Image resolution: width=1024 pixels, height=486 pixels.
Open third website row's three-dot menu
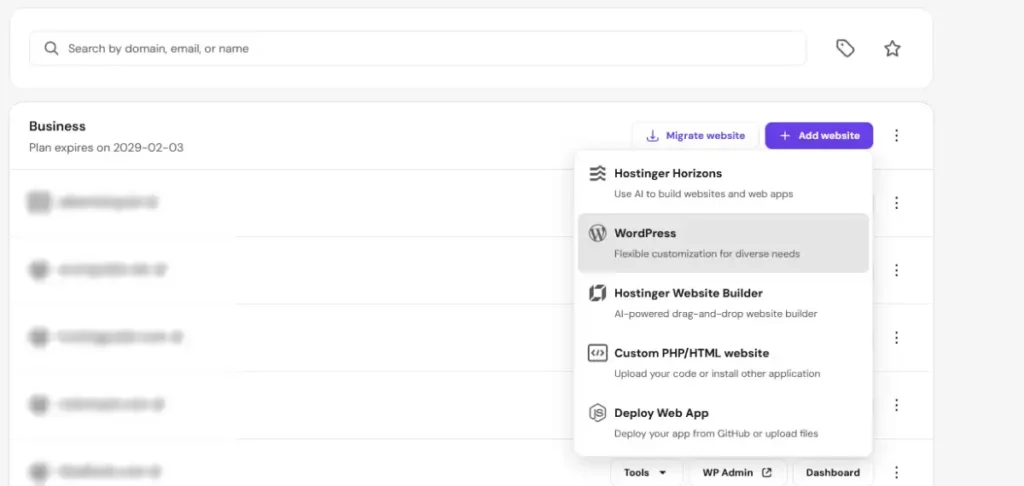tap(897, 338)
